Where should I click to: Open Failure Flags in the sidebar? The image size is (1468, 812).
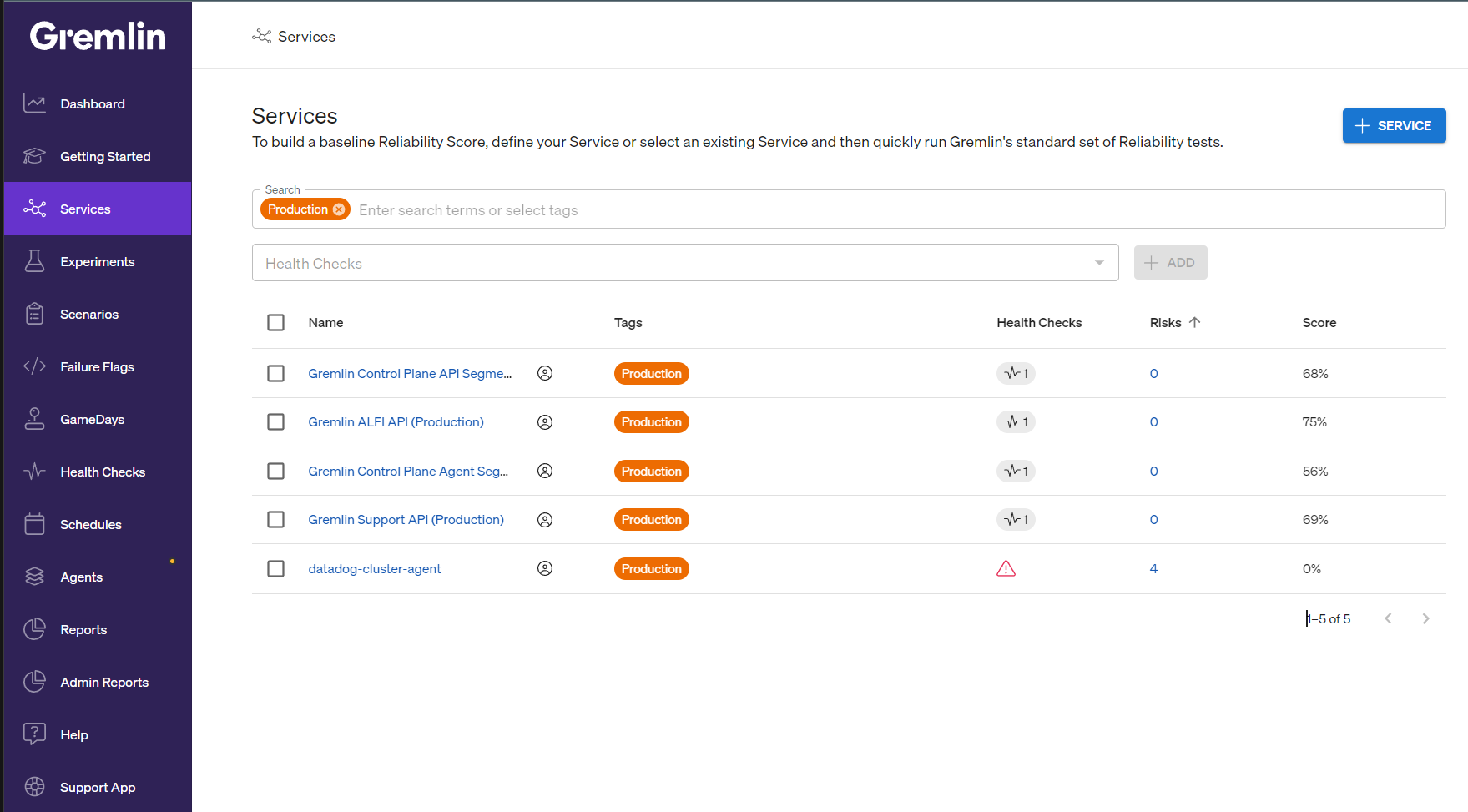pyautogui.click(x=98, y=366)
